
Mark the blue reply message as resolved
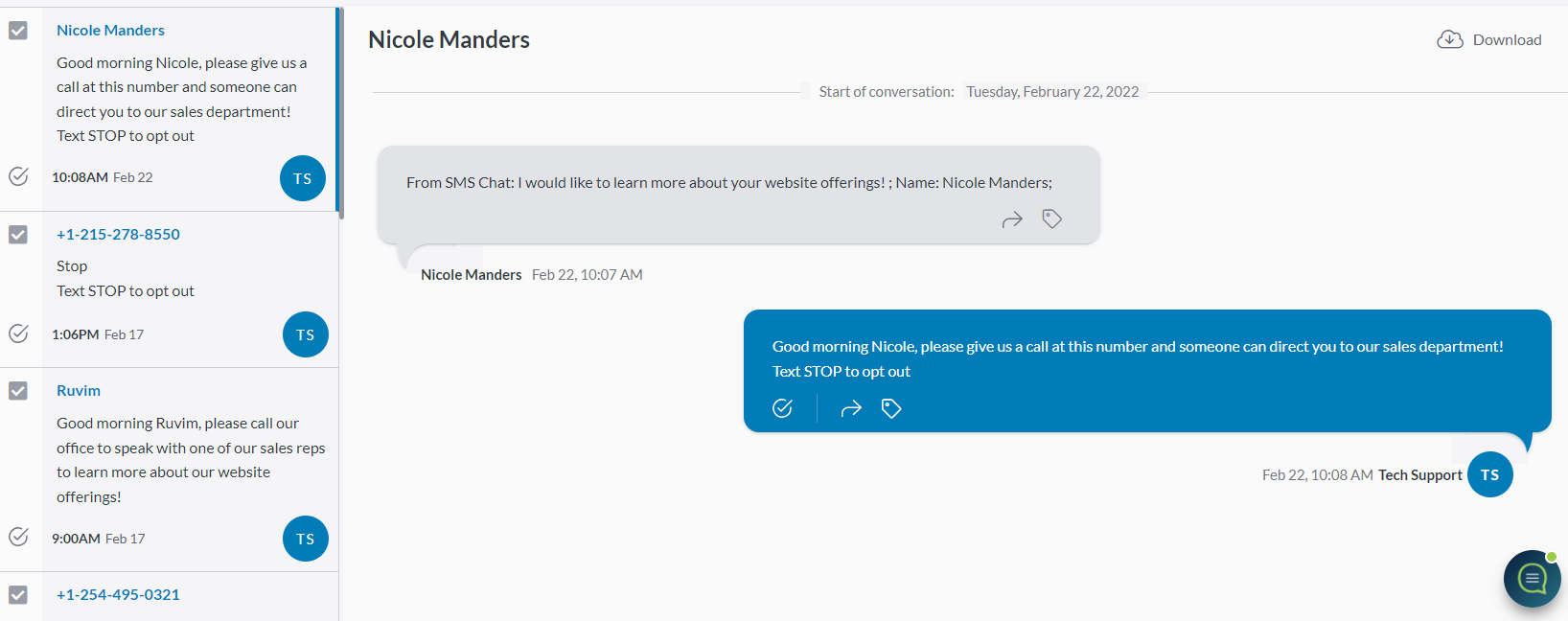coord(783,408)
